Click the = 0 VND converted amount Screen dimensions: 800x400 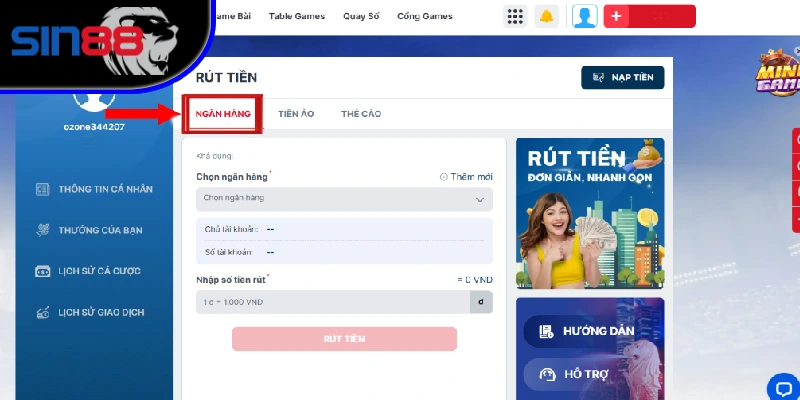click(x=475, y=280)
